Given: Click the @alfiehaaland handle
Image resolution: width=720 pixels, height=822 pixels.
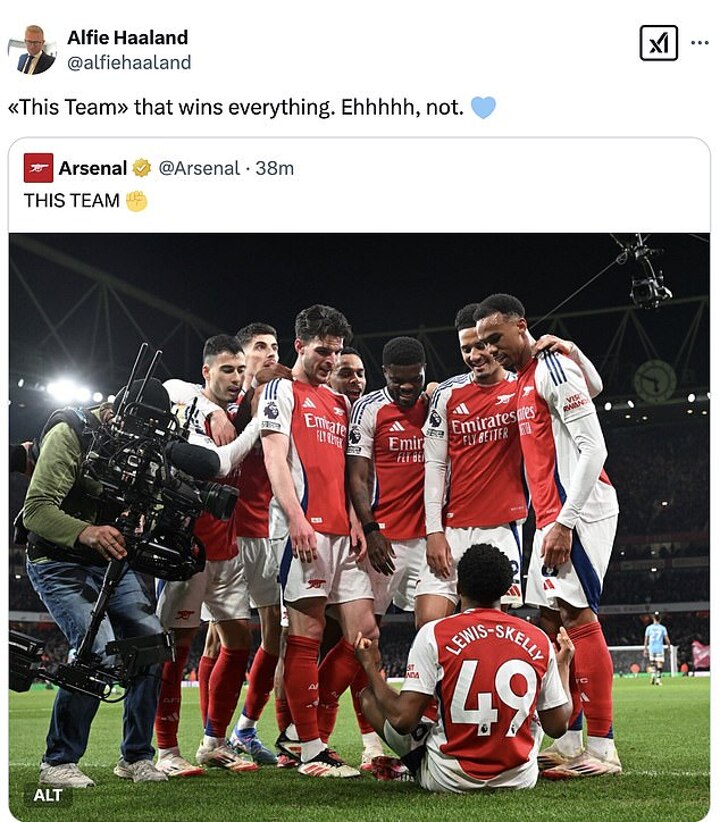Looking at the screenshot, I should pyautogui.click(x=129, y=62).
